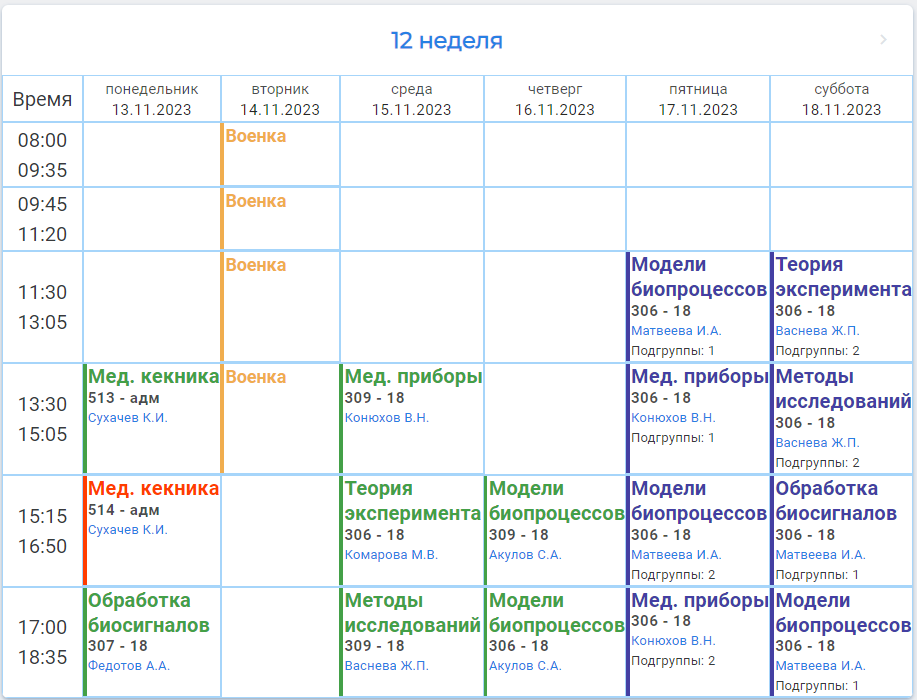This screenshot has height=700, width=917.
Task: Click Конюхов В.Н. in Friday's 17:00 class
Action: (x=673, y=641)
